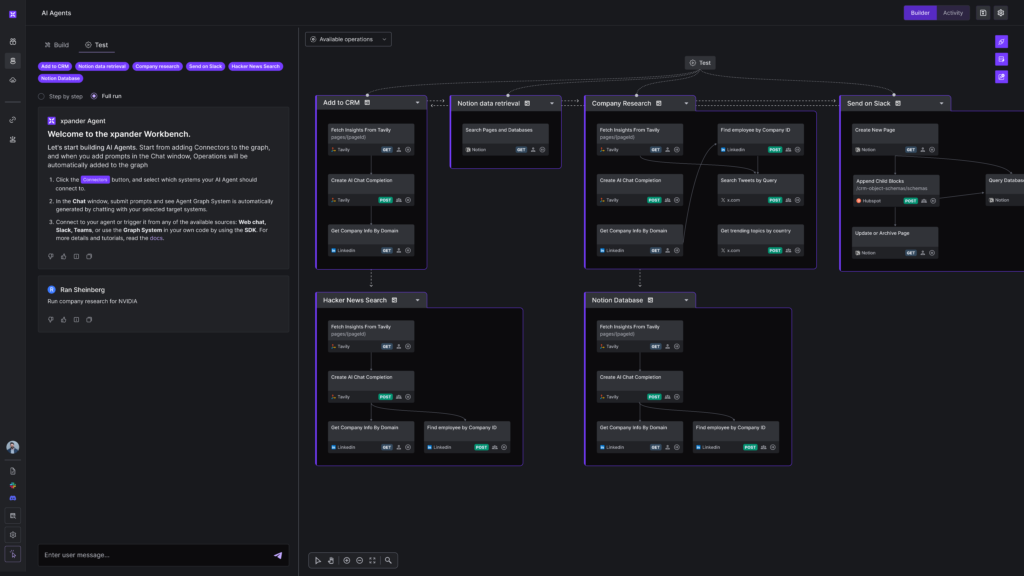Click the Hacker News Search purple tag
Viewport: 1024px width, 576px height.
[x=255, y=67]
